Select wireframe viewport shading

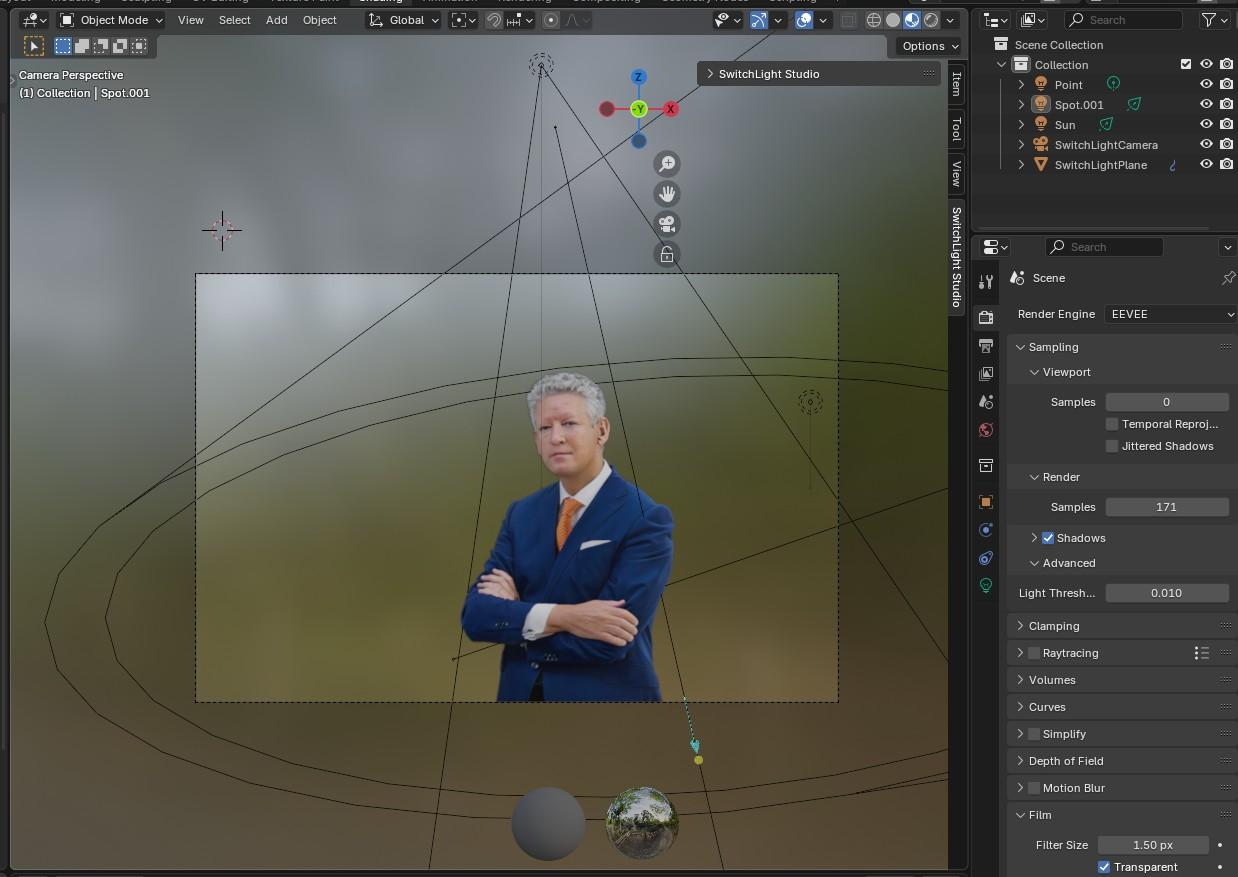tap(874, 20)
